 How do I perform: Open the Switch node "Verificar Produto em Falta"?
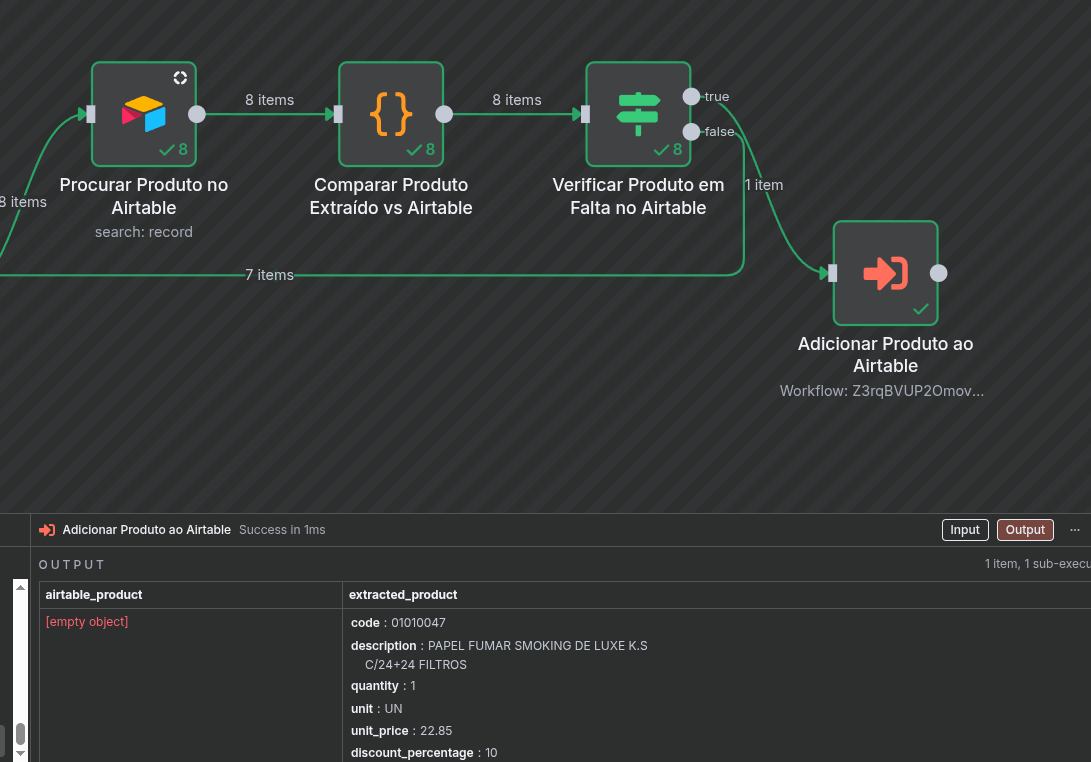click(x=638, y=113)
